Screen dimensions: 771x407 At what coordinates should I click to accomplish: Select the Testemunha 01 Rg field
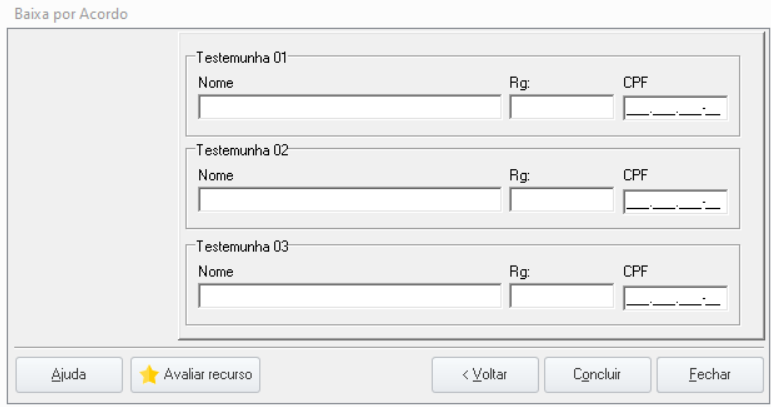click(x=562, y=107)
